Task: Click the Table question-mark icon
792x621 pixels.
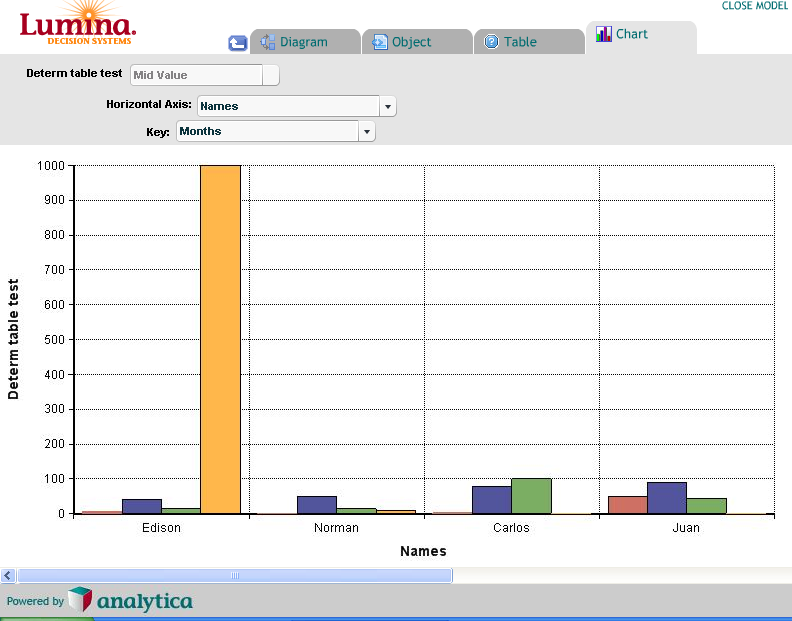Action: 491,41
